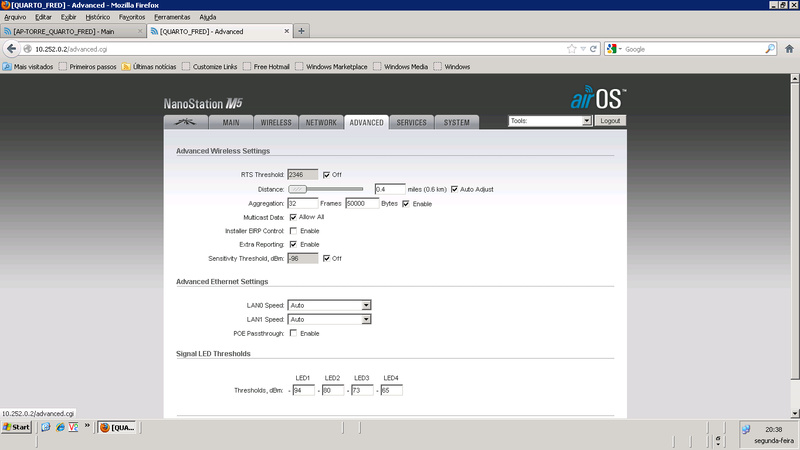The image size is (800, 450).
Task: Reload the page with the refresh icon
Action: click(593, 49)
